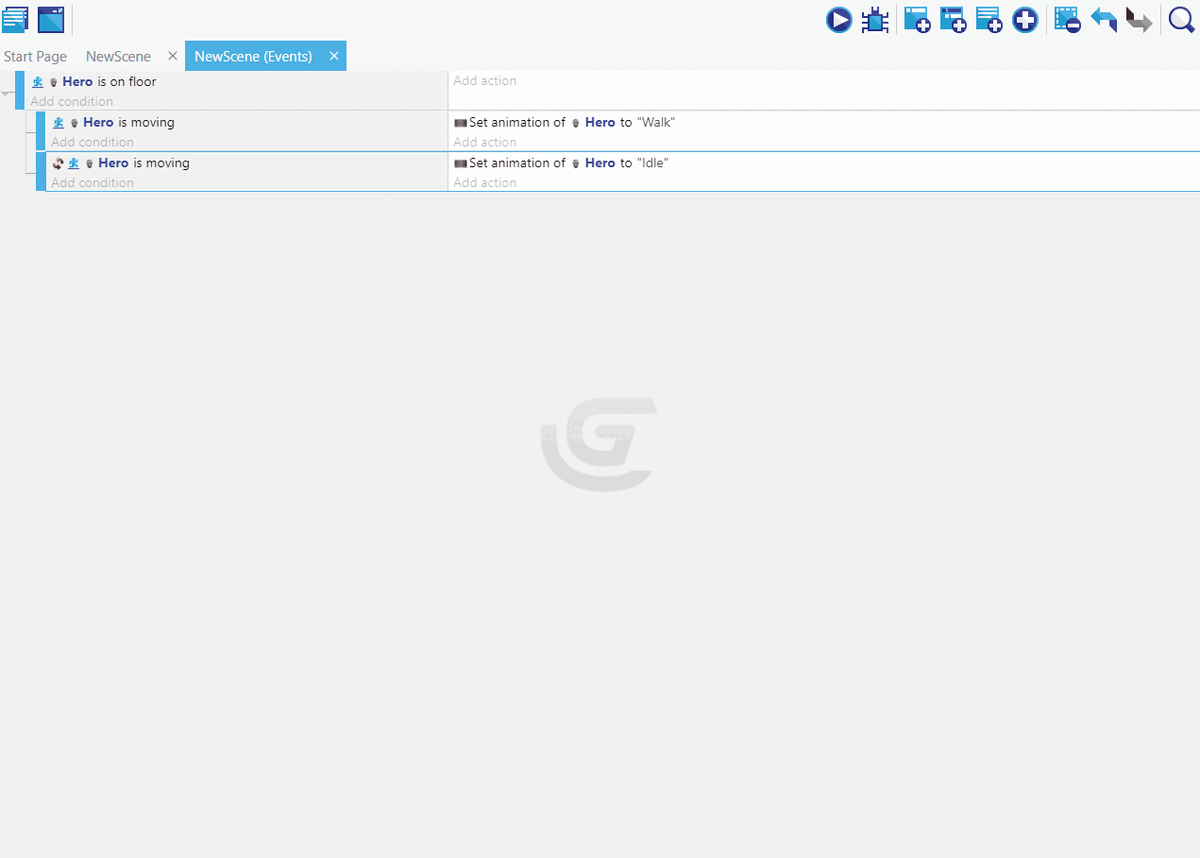
Task: Add a new empty event
Action: click(917, 20)
